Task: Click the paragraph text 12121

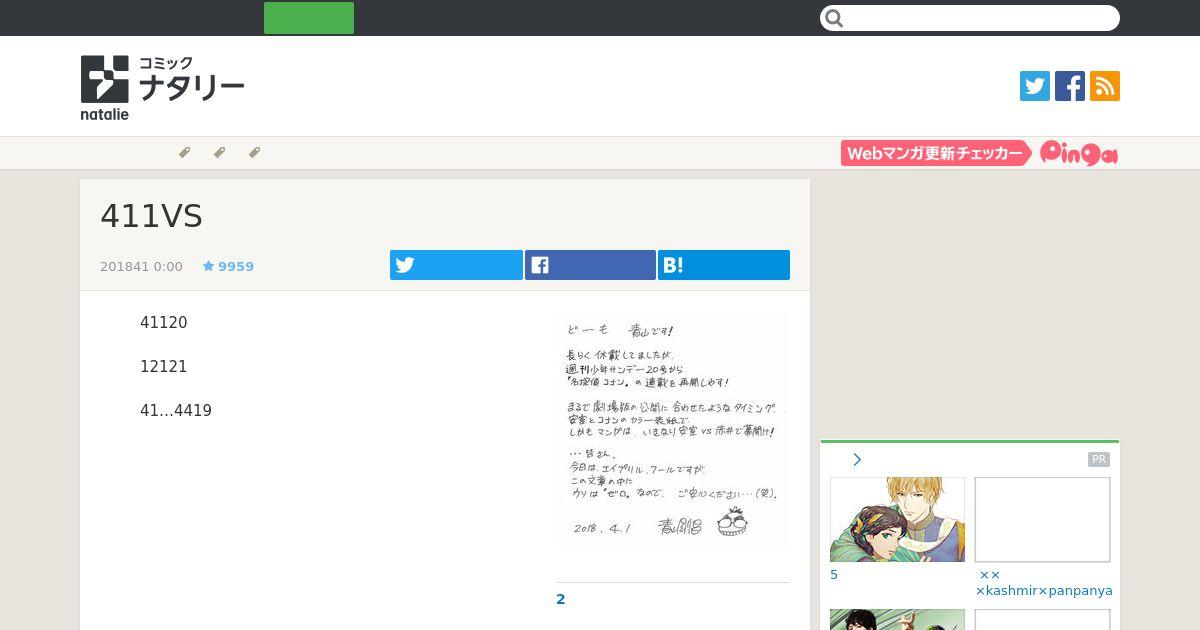Action: tap(164, 367)
